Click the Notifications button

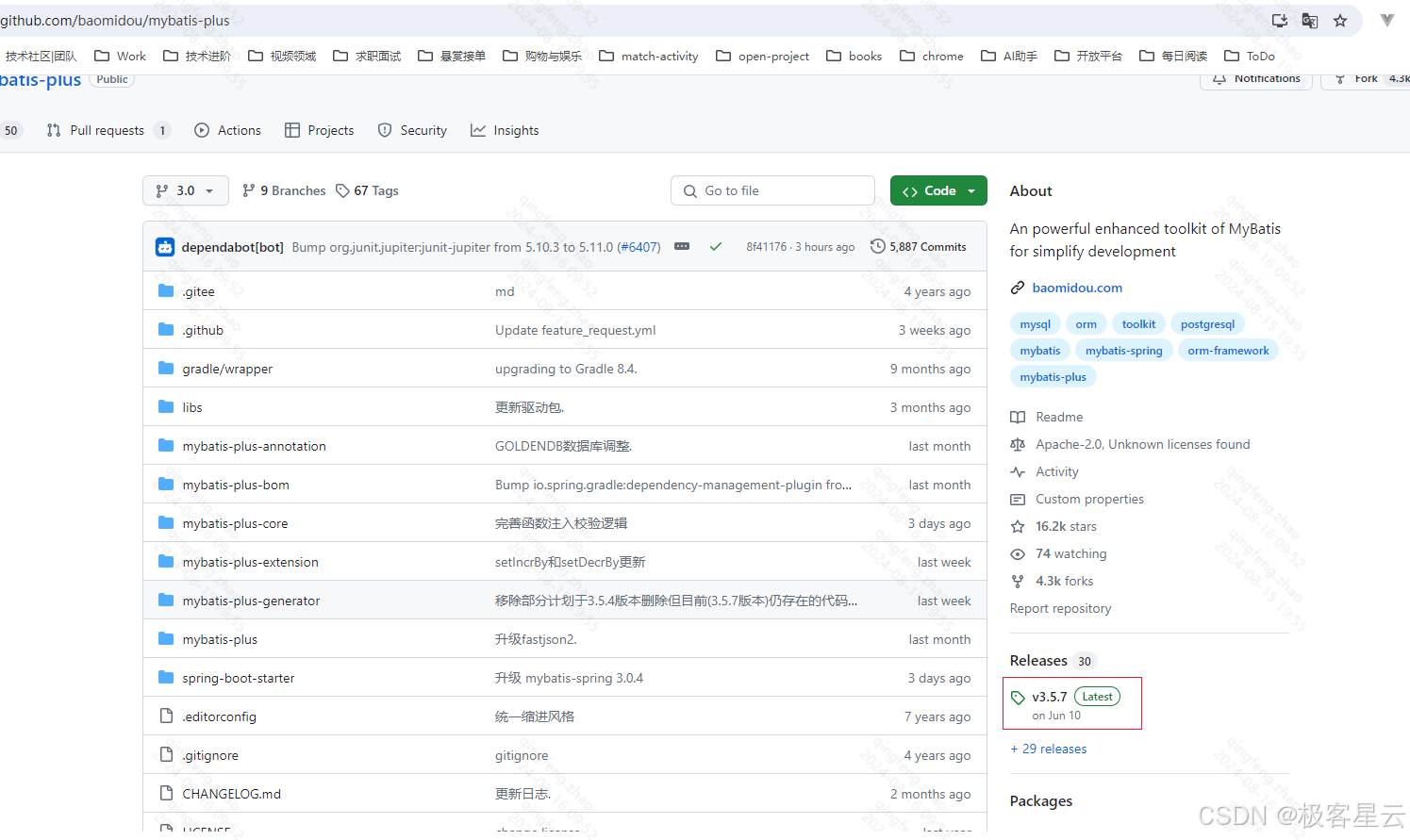(x=1256, y=79)
